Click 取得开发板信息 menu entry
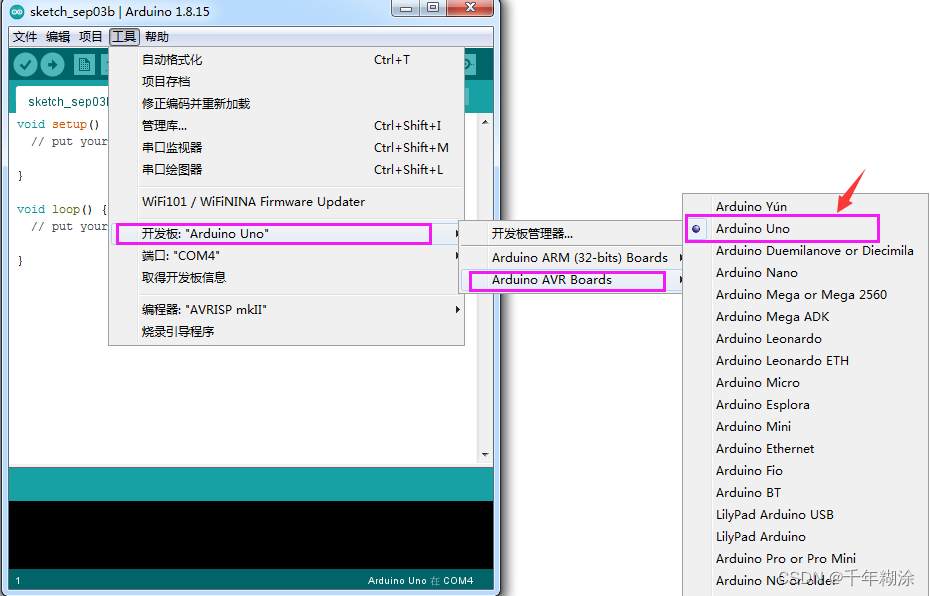Viewport: 930px width, 596px height. click(x=286, y=278)
